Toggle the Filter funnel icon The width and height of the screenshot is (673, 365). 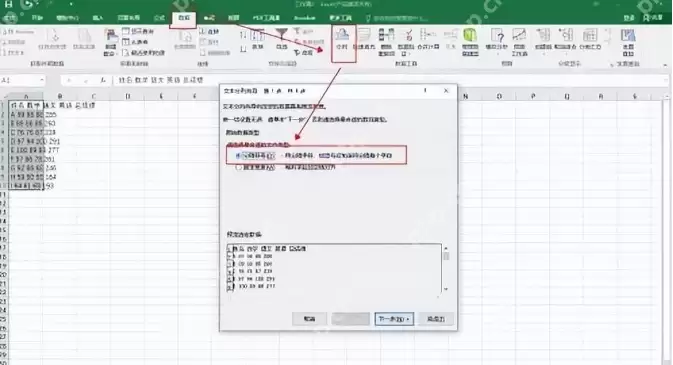[x=281, y=38]
